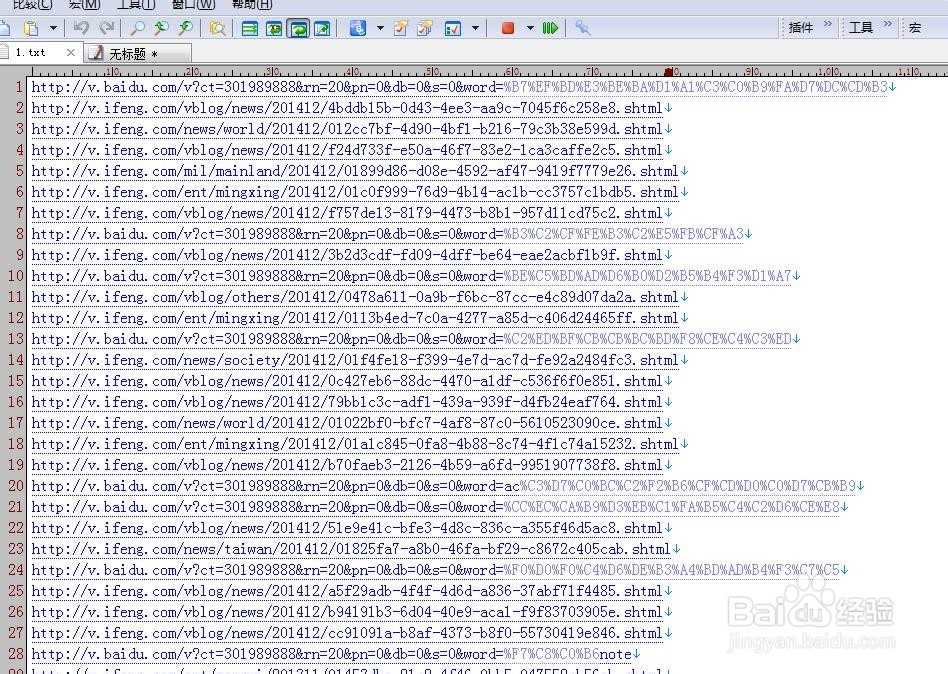Open properties for current configuration icon
The width and height of the screenshot is (948, 674).
point(401,28)
